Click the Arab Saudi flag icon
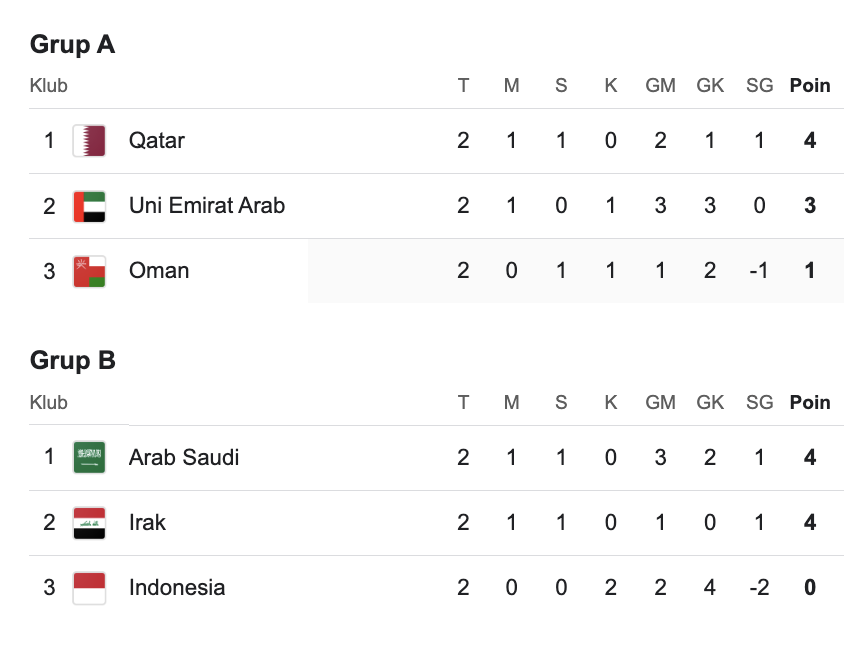The width and height of the screenshot is (844, 656). click(89, 458)
